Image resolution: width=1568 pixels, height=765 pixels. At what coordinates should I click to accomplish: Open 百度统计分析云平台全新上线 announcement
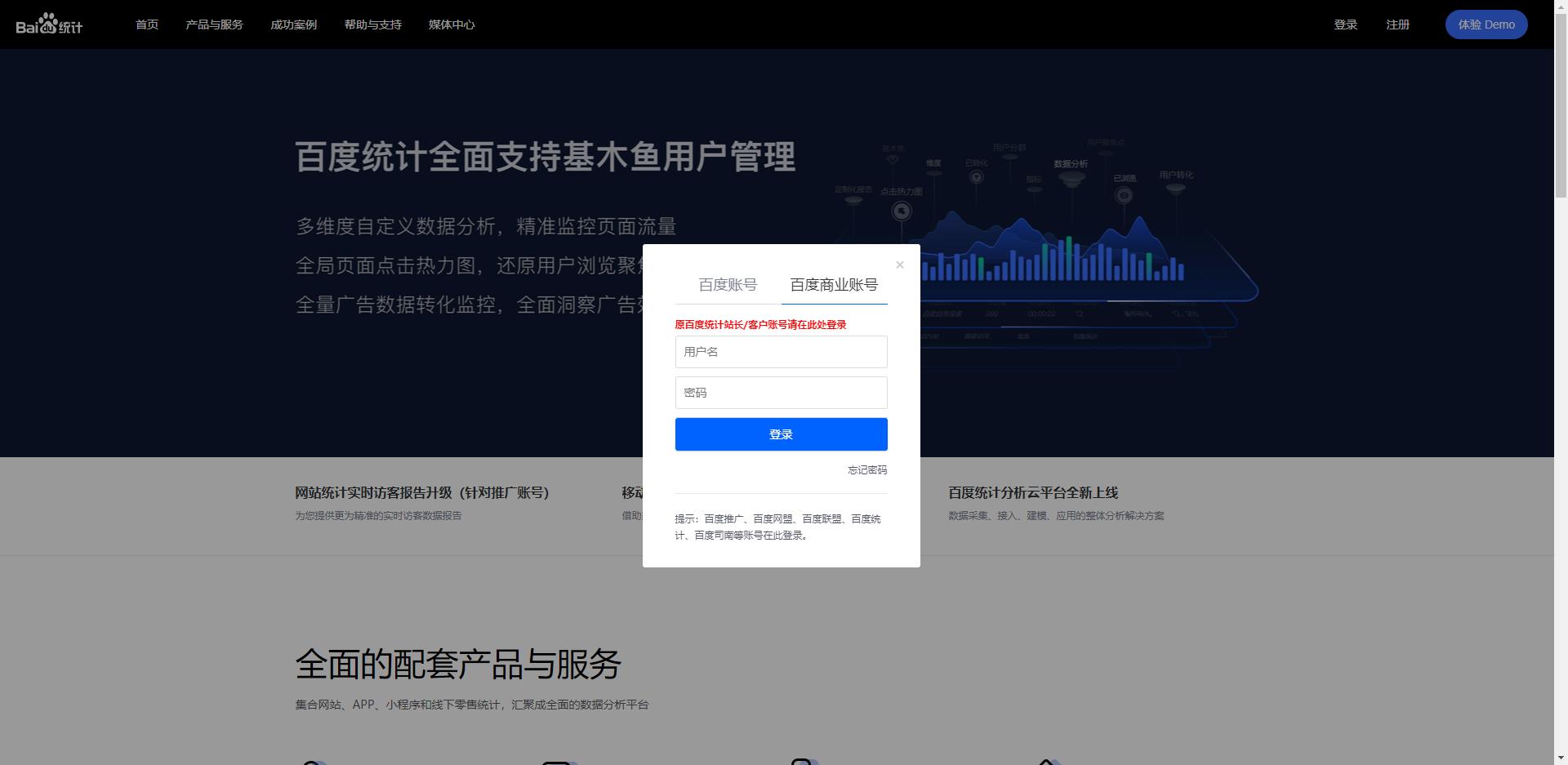[1032, 492]
